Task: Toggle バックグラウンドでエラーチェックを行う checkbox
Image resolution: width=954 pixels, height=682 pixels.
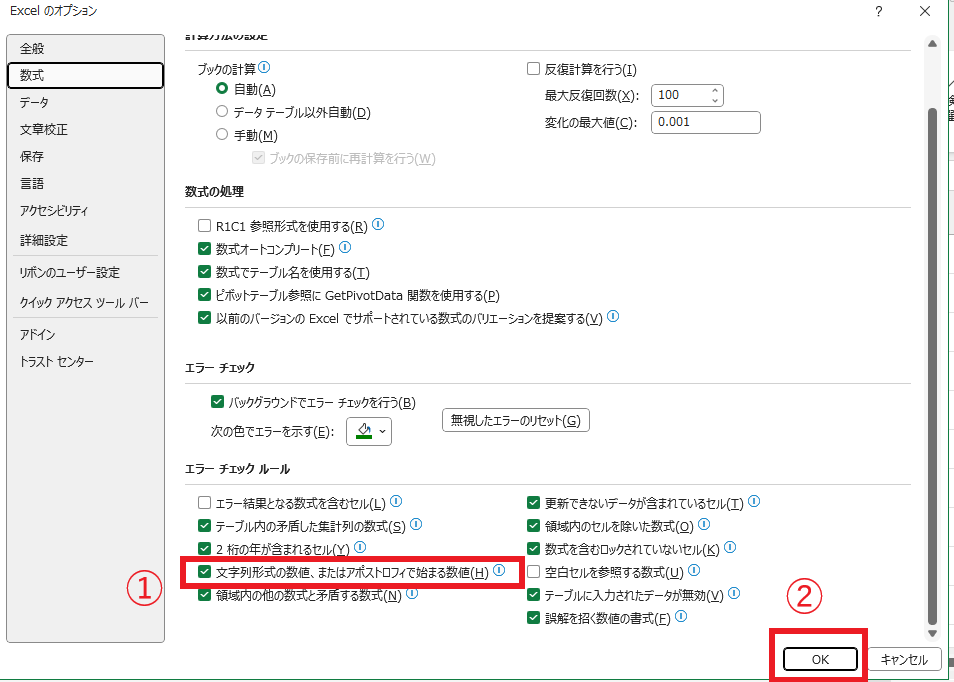Action: tap(217, 402)
